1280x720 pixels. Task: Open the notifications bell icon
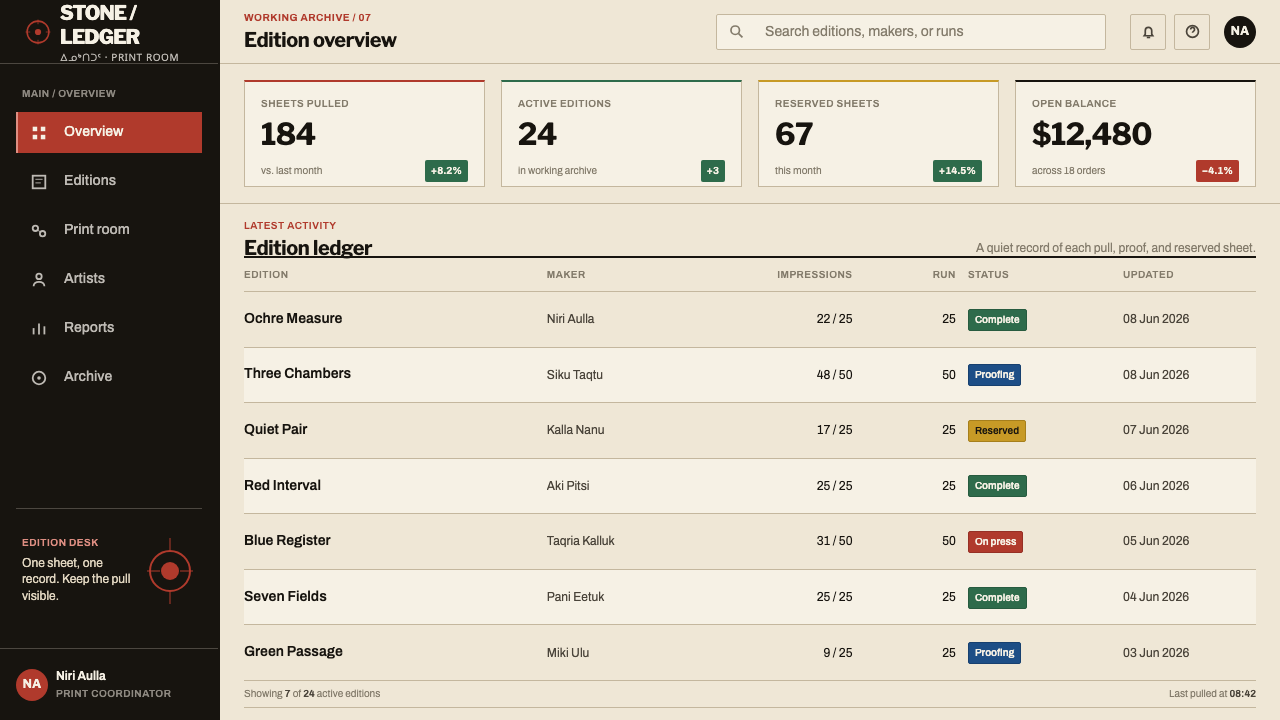click(1148, 32)
